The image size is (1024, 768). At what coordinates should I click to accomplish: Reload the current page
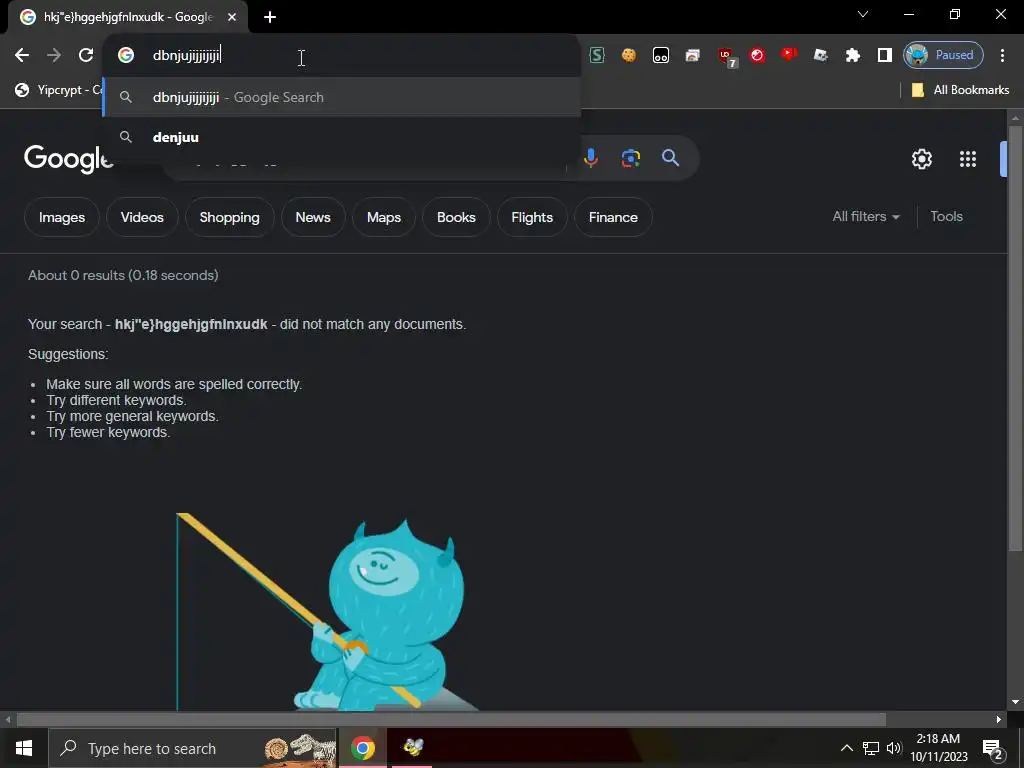click(x=86, y=55)
